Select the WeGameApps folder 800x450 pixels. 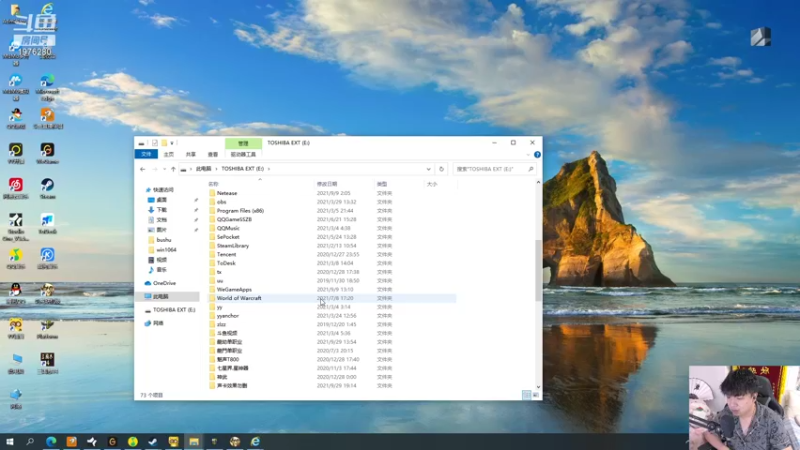(x=234, y=289)
